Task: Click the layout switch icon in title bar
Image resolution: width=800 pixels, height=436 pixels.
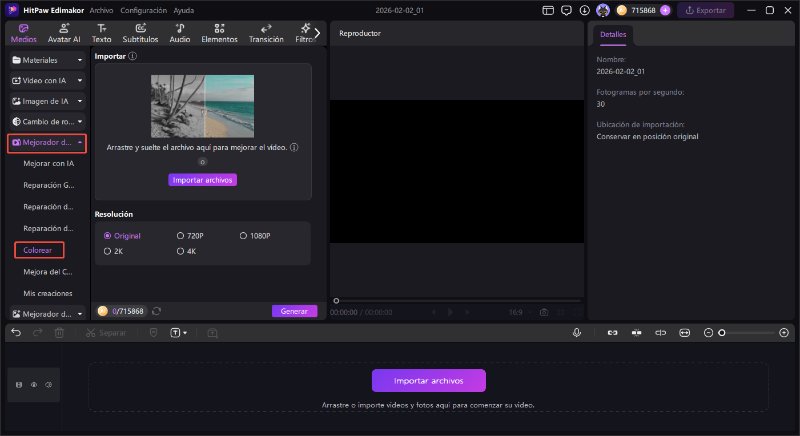Action: tap(548, 10)
